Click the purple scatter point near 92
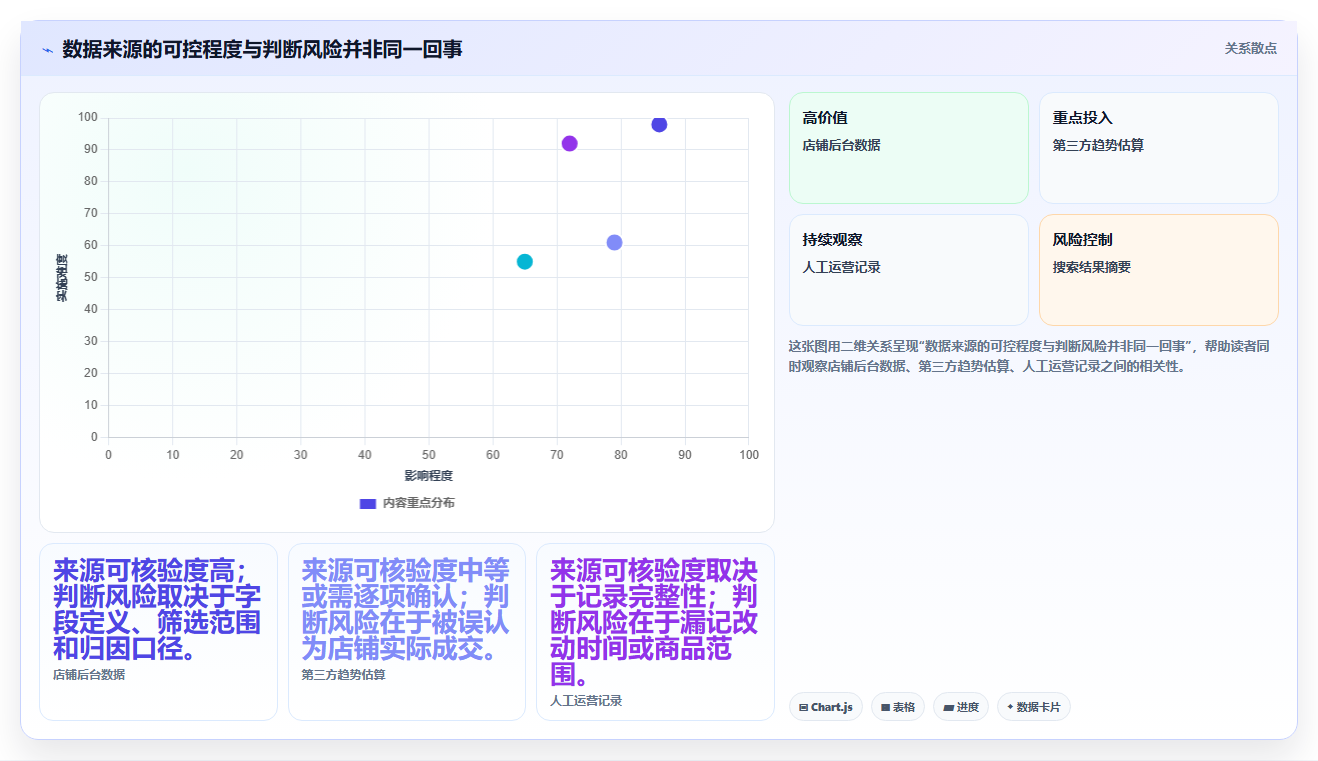This screenshot has height=761, width=1318. (569, 143)
